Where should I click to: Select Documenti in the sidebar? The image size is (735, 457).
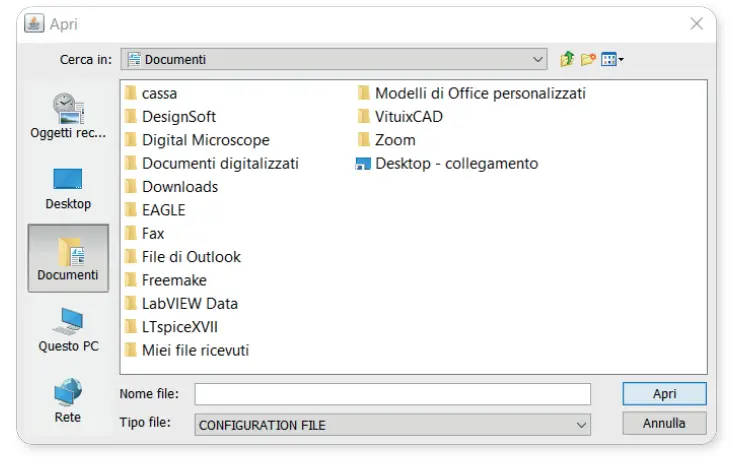pyautogui.click(x=68, y=257)
